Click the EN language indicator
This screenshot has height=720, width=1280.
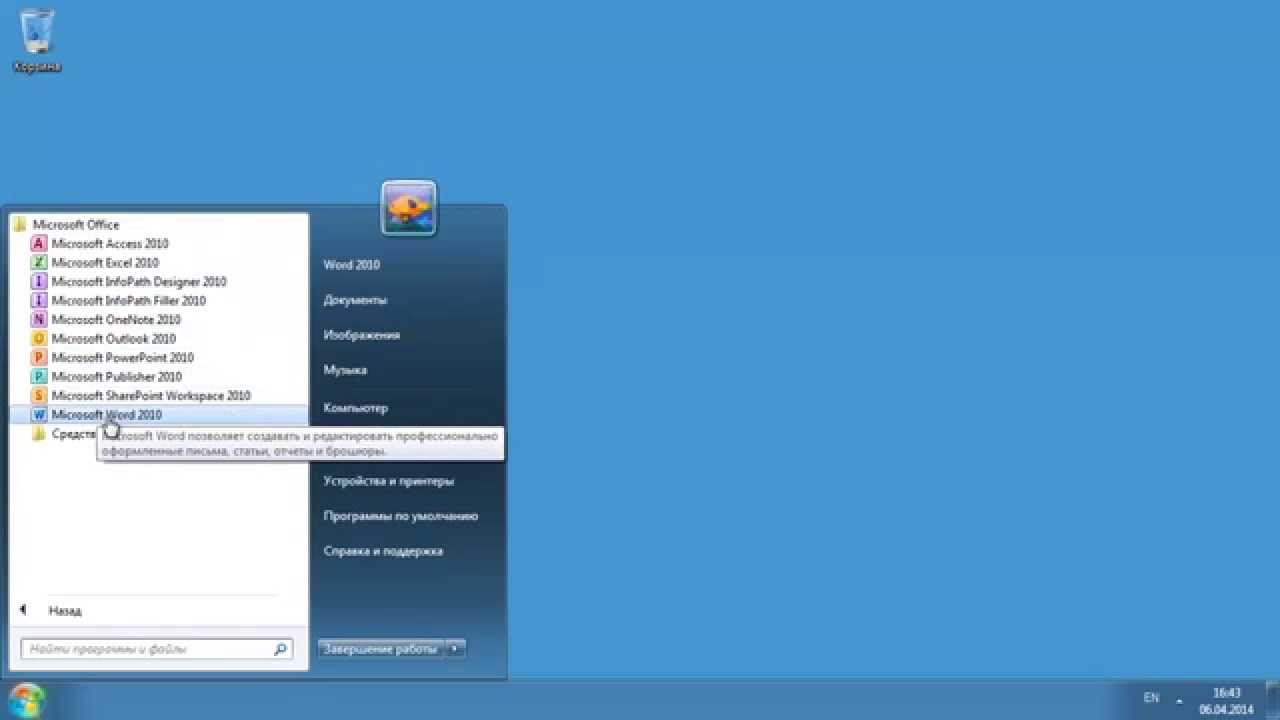1152,697
